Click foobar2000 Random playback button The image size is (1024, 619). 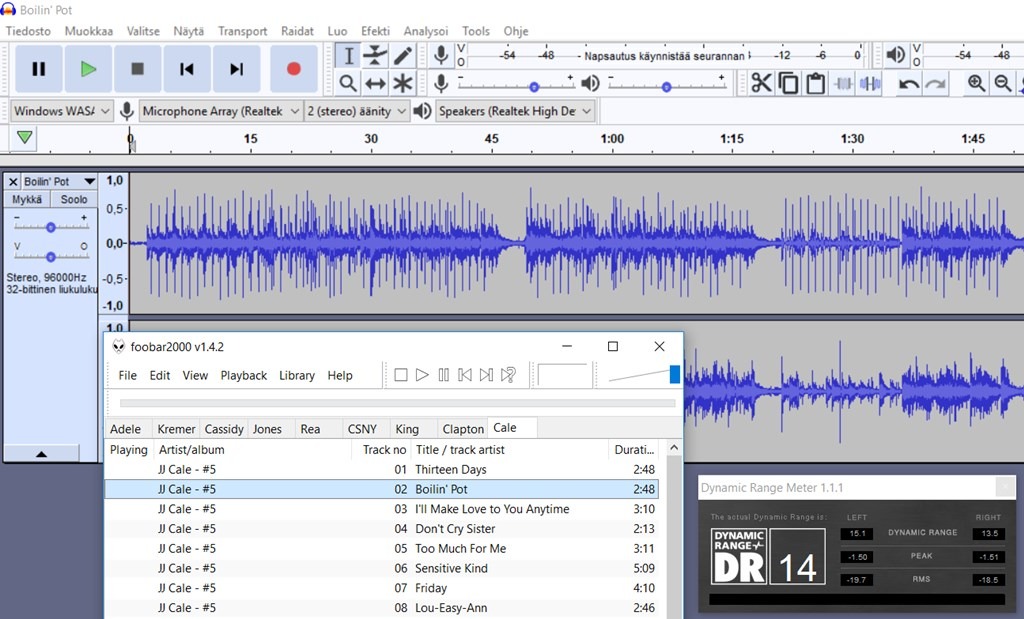coord(508,375)
